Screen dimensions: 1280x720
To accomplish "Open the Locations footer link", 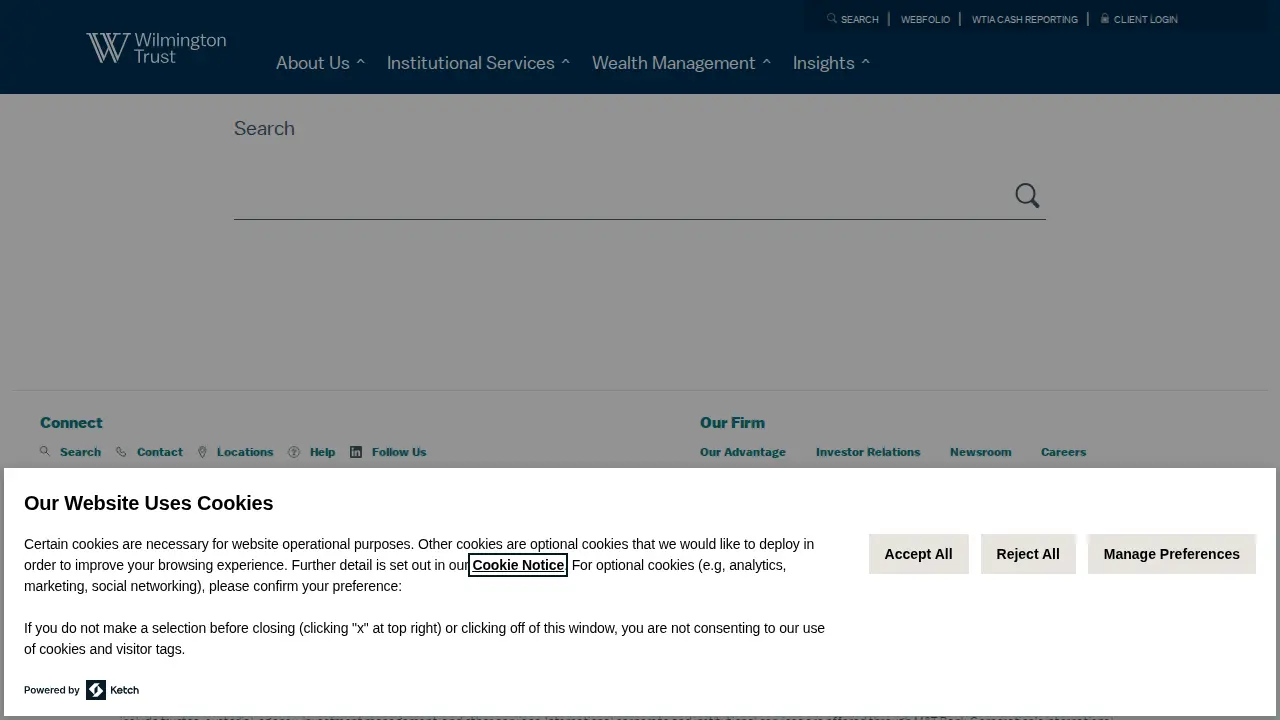I will point(245,452).
